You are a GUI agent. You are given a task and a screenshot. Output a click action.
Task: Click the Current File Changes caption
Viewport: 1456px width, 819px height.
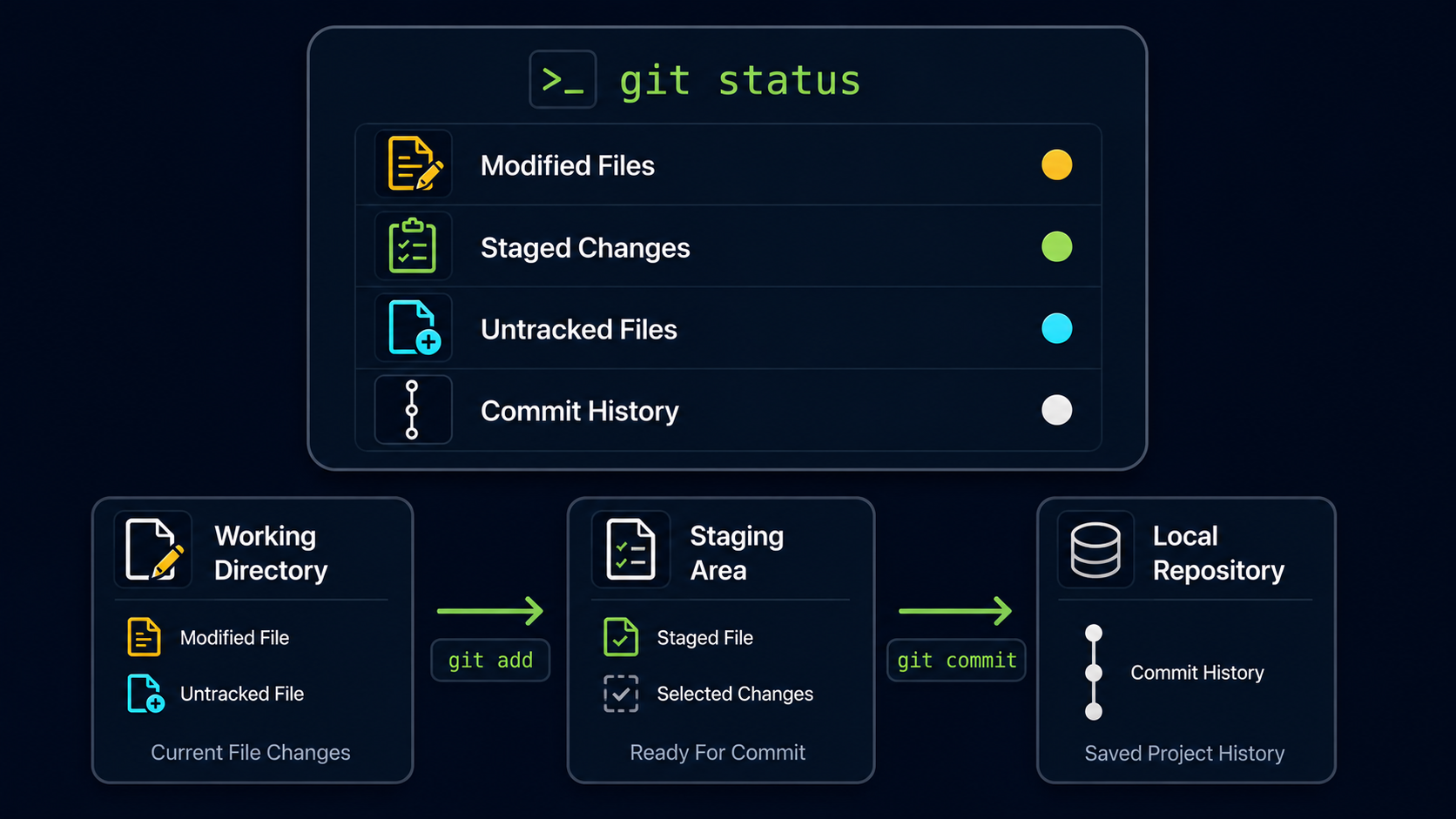(x=251, y=753)
